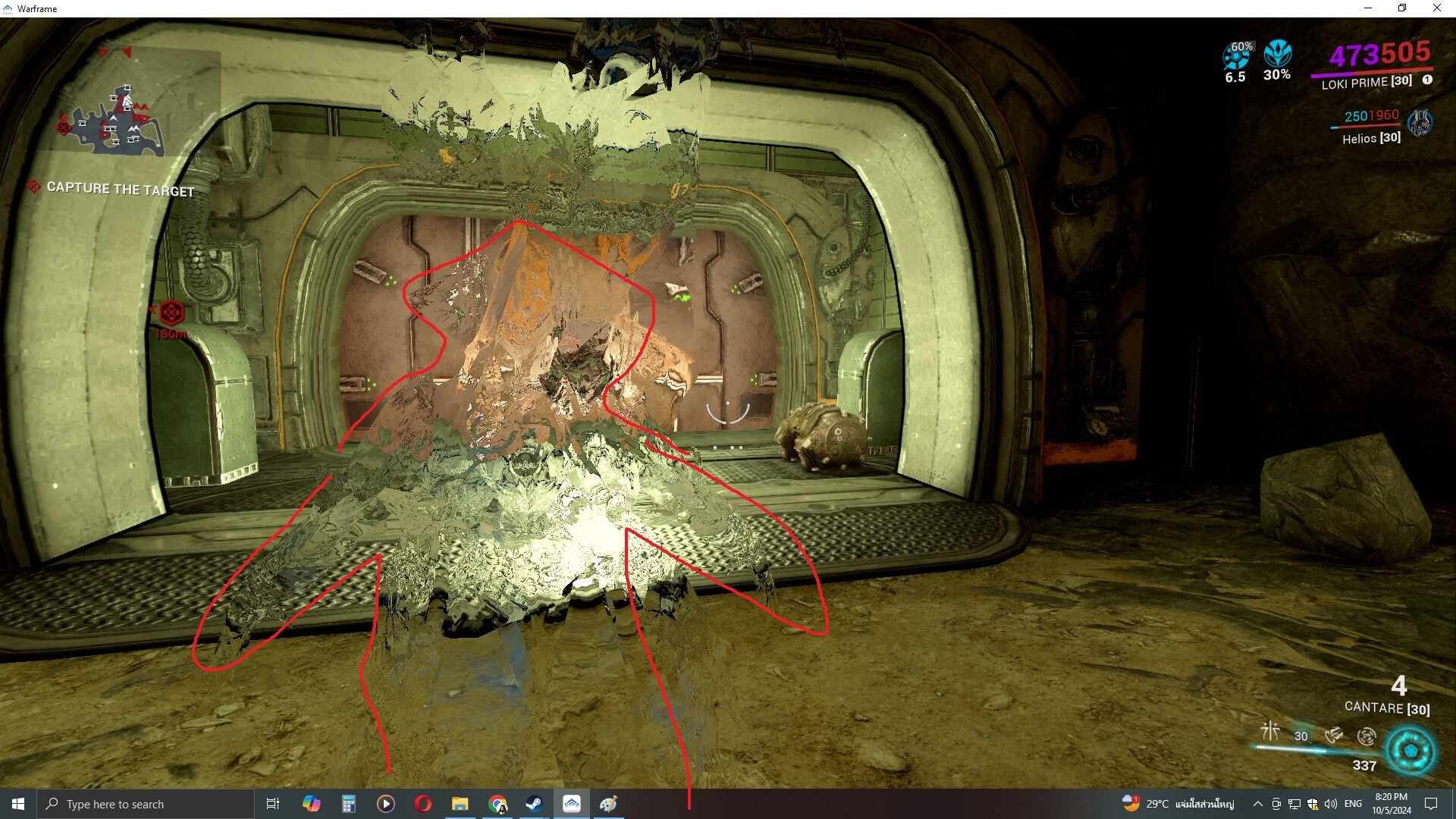Open Google Chrome from the taskbar
Screen dimensions: 1456x819
tap(498, 803)
